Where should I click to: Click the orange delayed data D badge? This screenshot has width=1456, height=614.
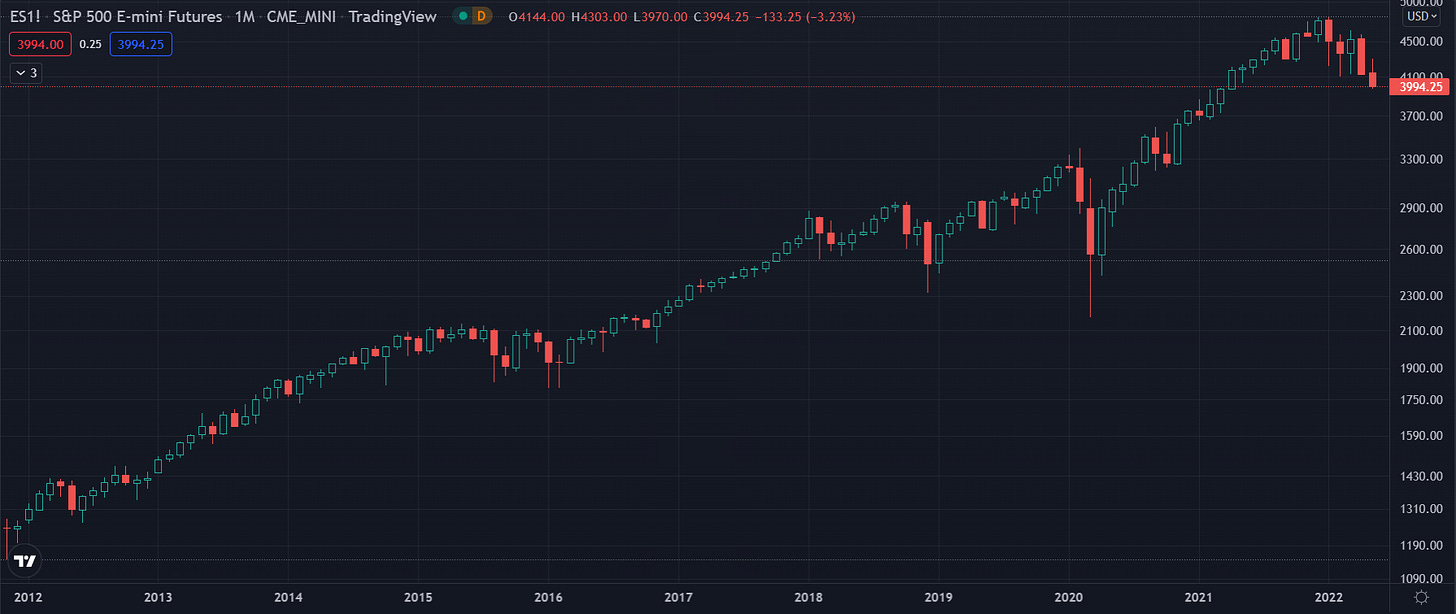(482, 16)
